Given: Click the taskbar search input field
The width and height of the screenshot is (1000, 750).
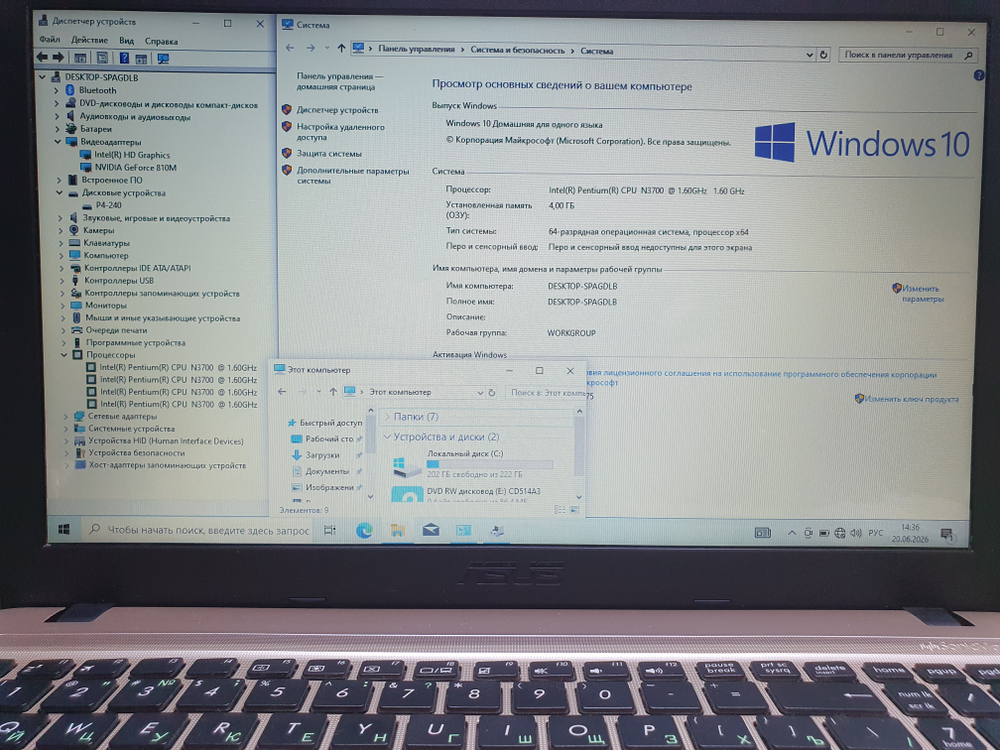Looking at the screenshot, I should click(x=198, y=530).
